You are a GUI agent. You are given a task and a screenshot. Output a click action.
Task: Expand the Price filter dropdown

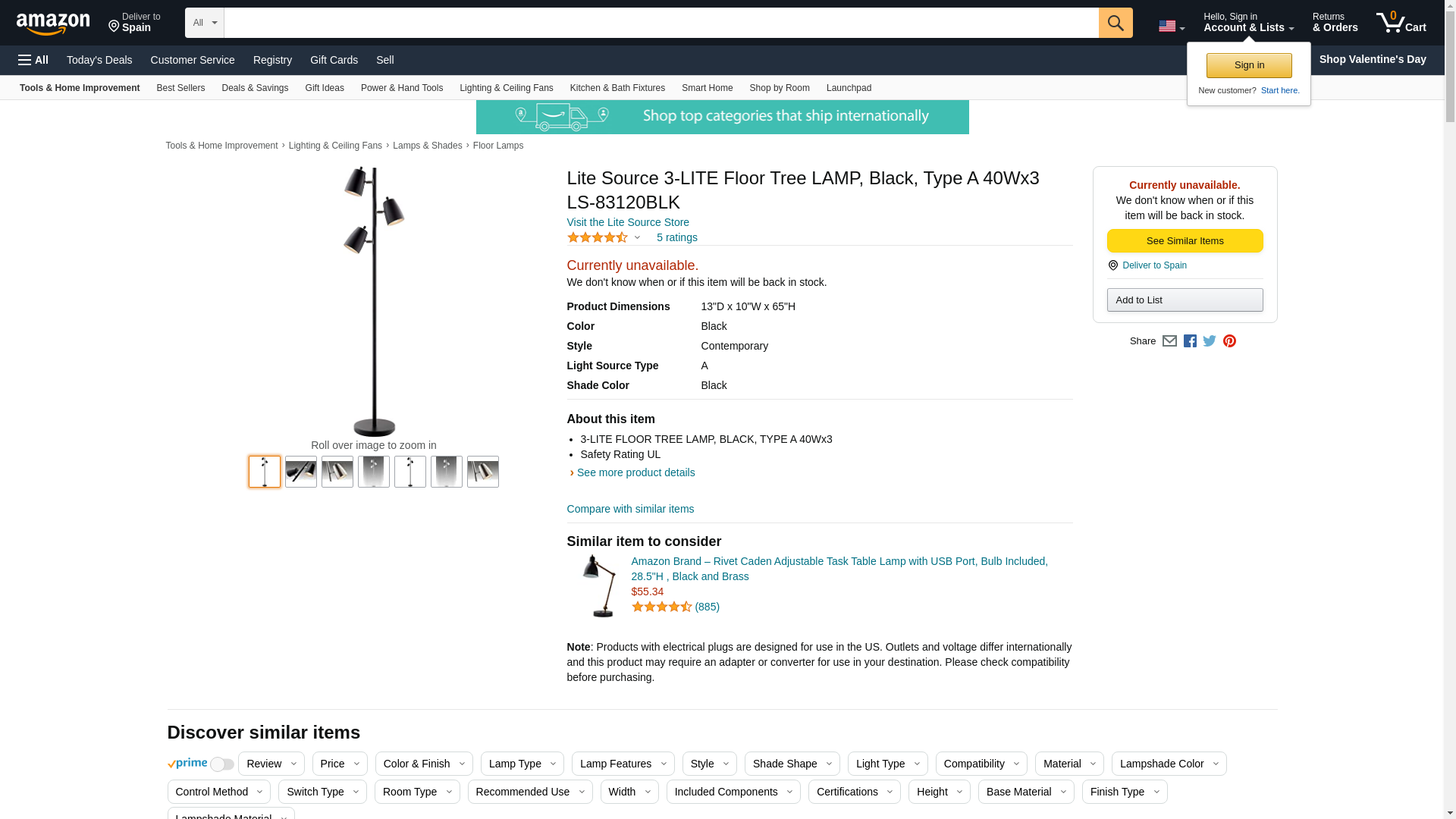[x=340, y=764]
